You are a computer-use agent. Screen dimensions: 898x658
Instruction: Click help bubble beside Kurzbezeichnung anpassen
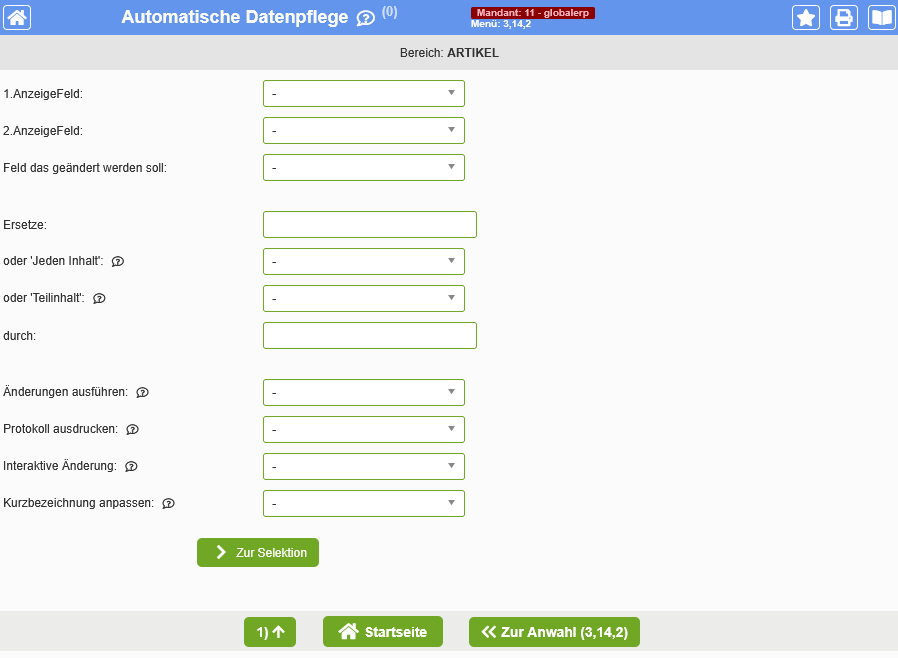168,503
